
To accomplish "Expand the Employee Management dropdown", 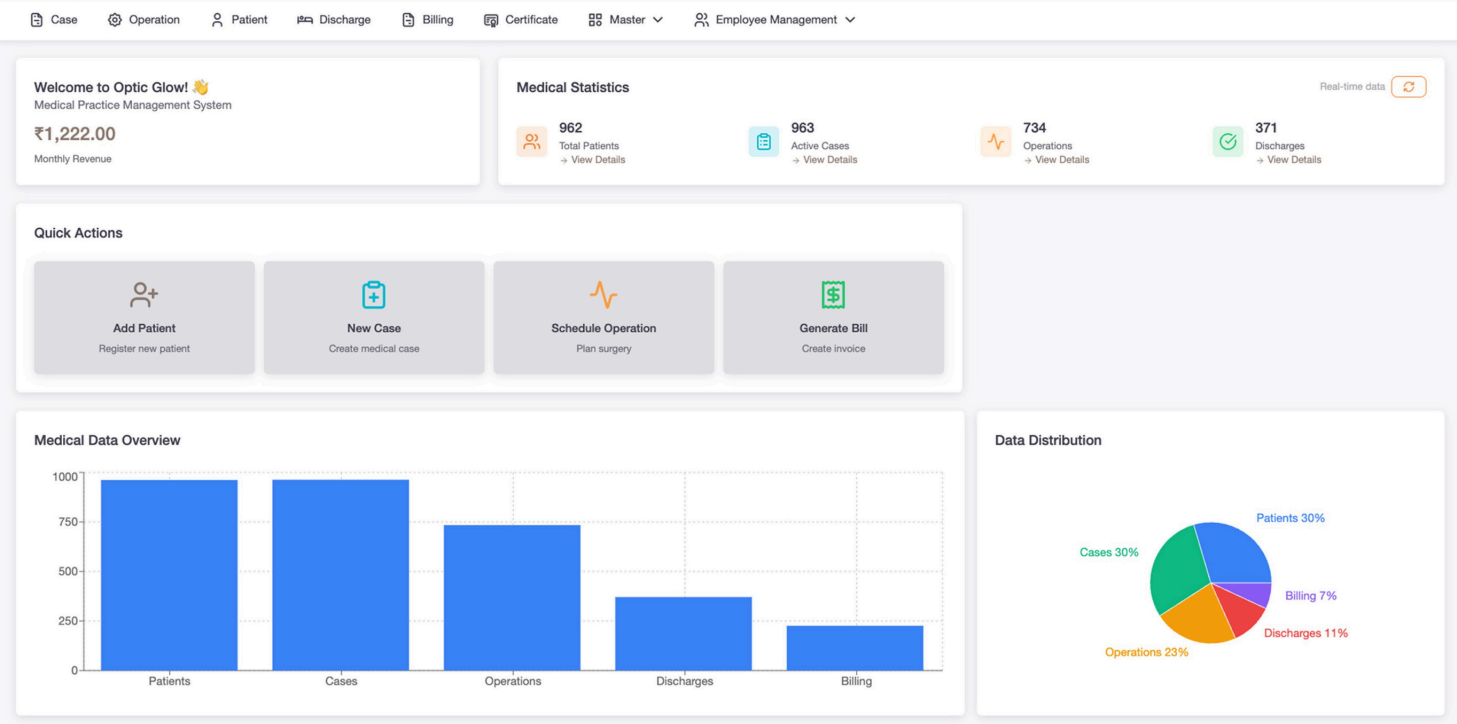I will [x=775, y=20].
